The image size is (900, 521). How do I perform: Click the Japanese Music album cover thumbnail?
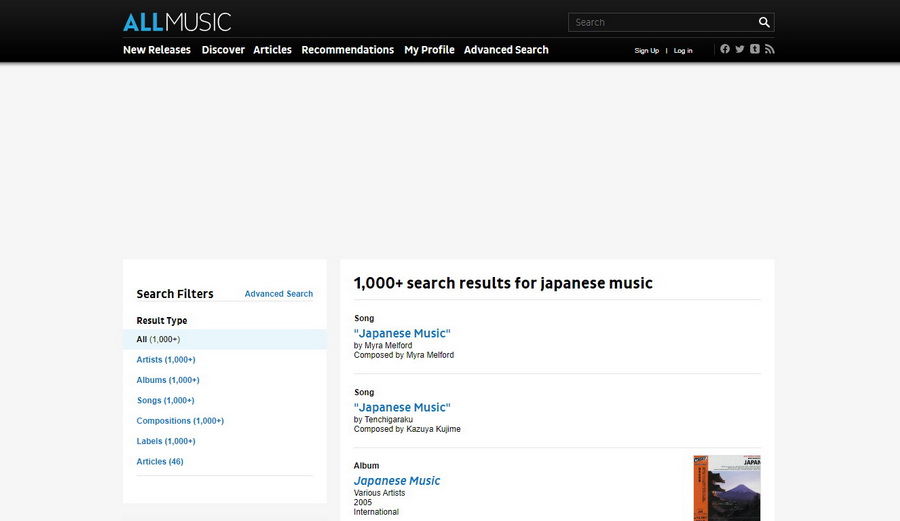click(727, 488)
